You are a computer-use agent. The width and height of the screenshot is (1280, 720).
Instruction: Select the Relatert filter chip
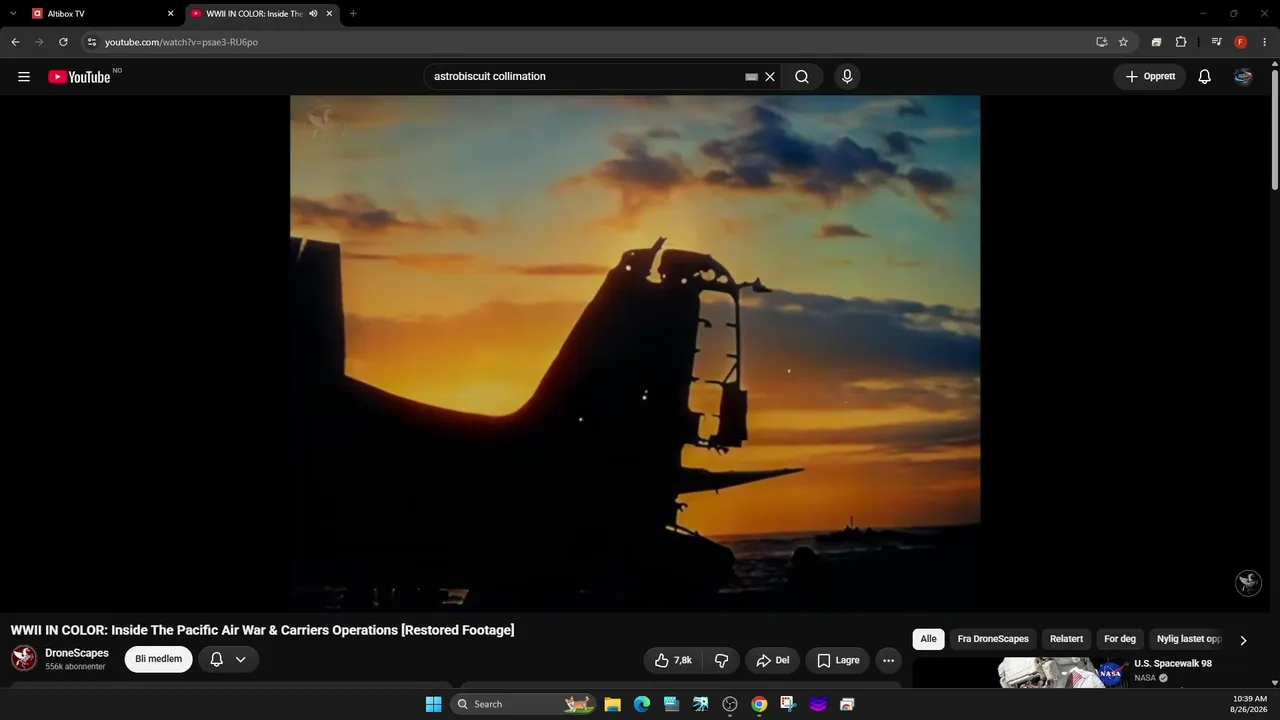[1066, 639]
